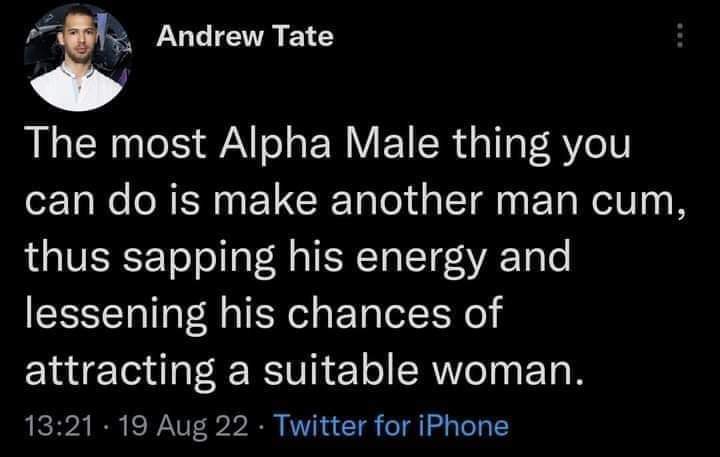Click the dot separator before Twitter for iPhone

[x=260, y=427]
